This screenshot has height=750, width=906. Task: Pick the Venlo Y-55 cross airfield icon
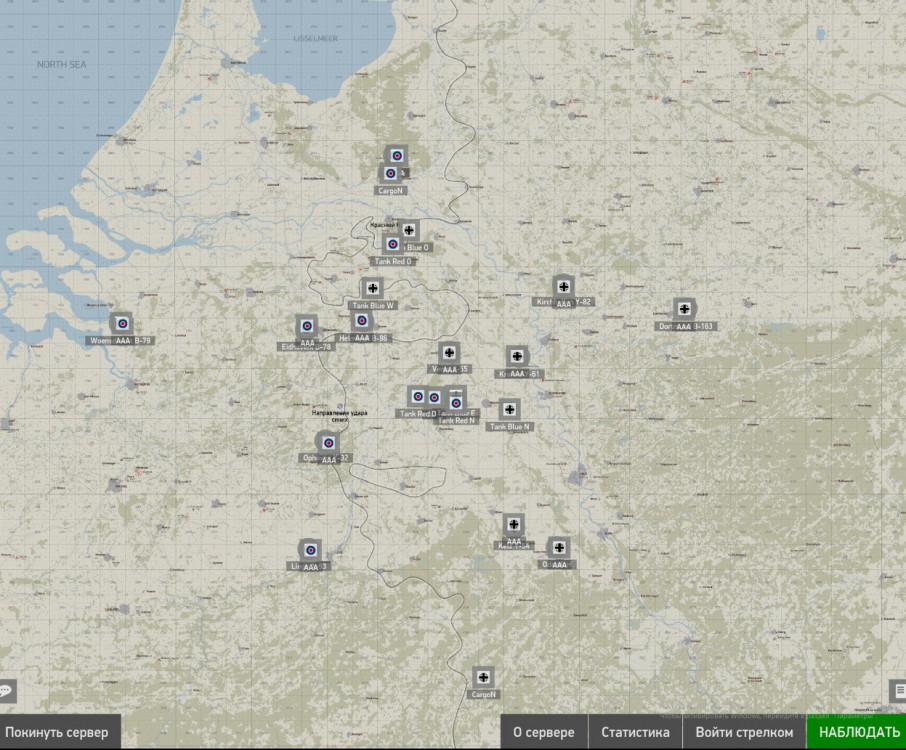pyautogui.click(x=449, y=352)
